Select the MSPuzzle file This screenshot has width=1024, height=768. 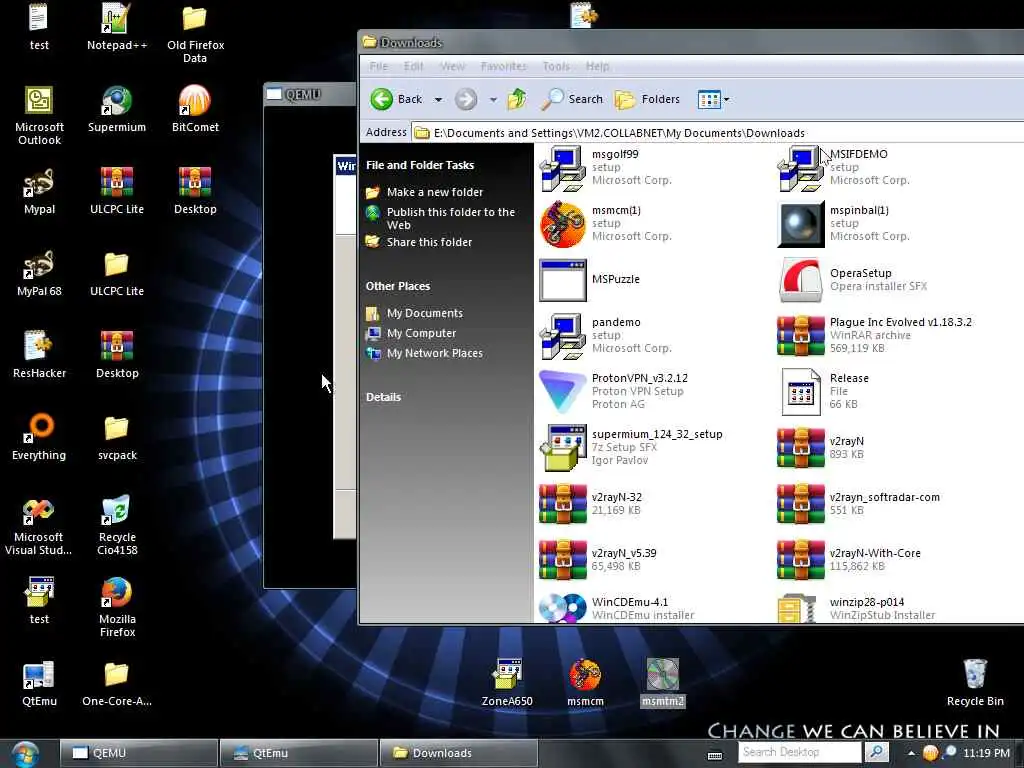click(590, 280)
